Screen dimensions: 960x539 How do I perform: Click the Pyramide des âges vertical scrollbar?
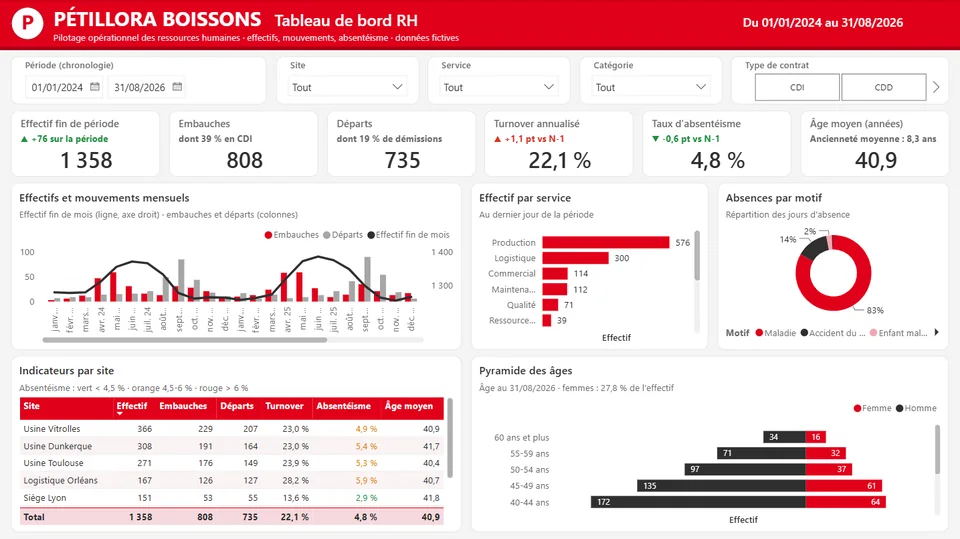pyautogui.click(x=937, y=449)
